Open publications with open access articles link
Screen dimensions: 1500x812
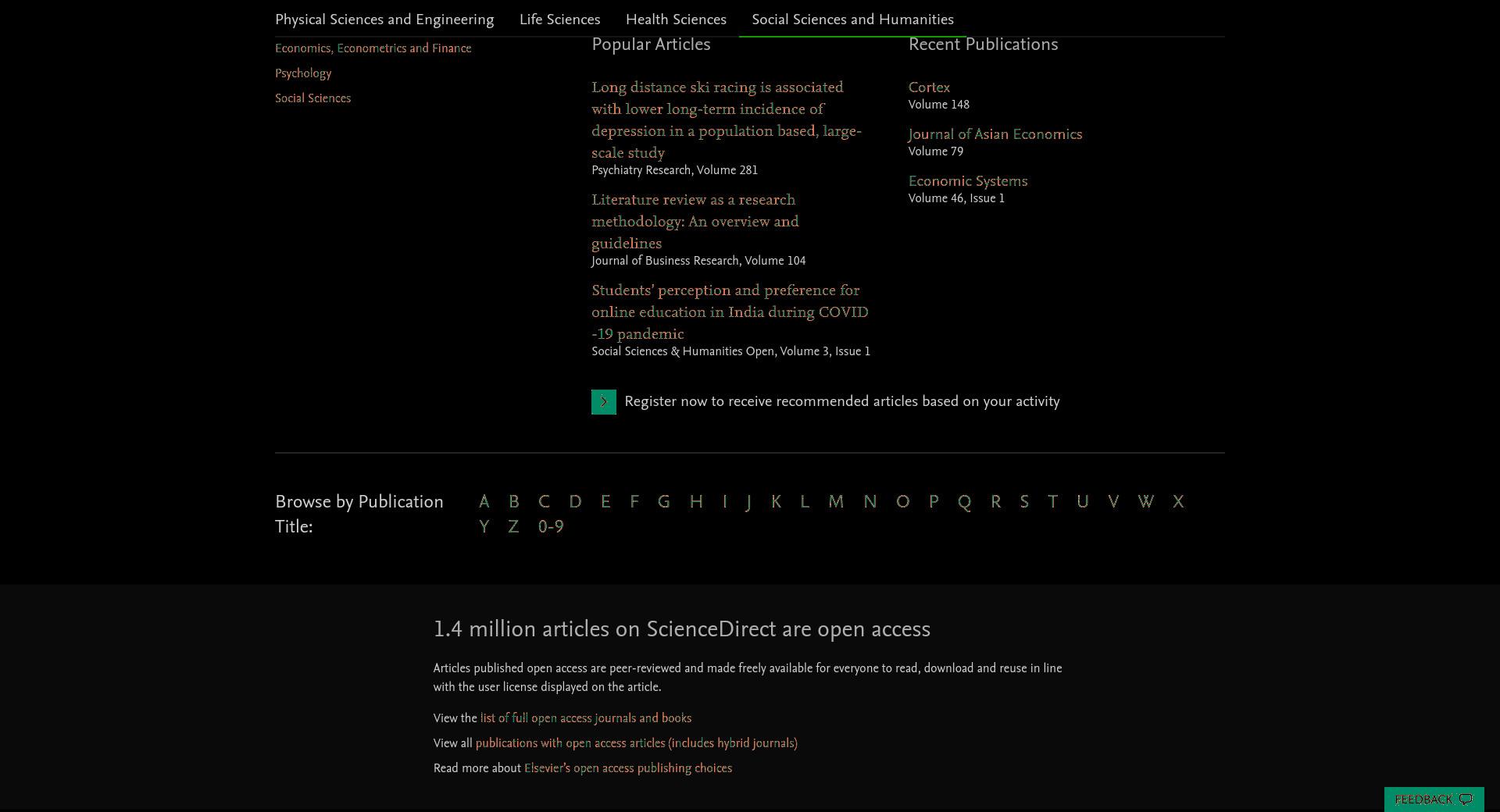(637, 743)
